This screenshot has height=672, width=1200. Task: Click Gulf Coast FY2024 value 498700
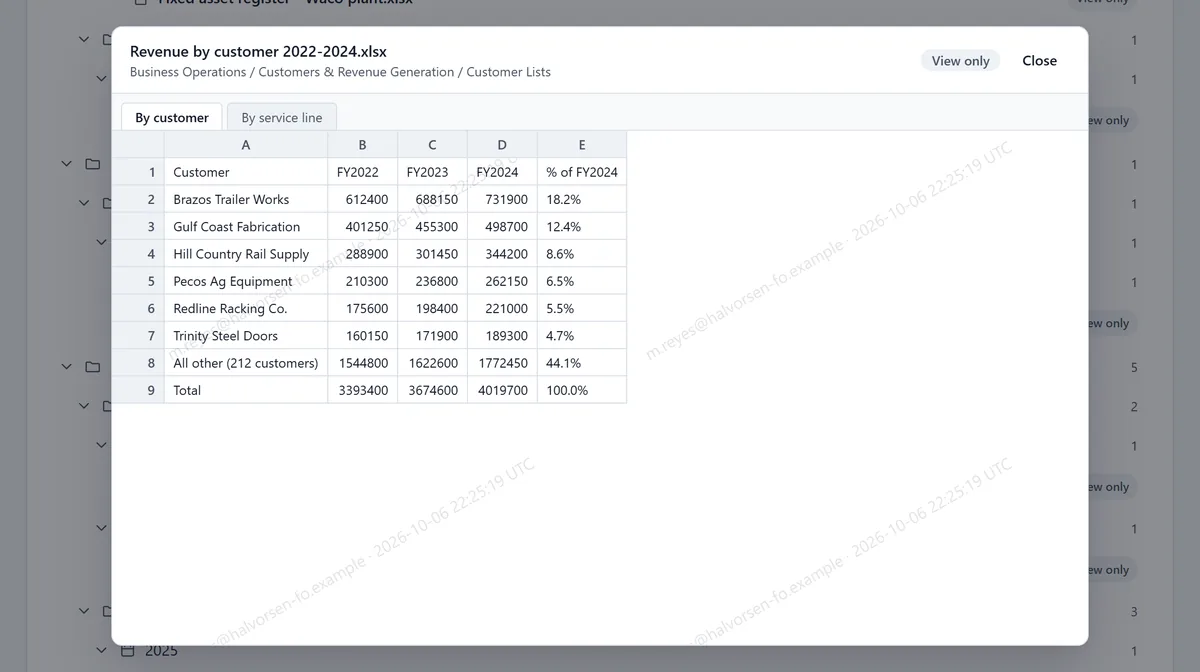503,227
